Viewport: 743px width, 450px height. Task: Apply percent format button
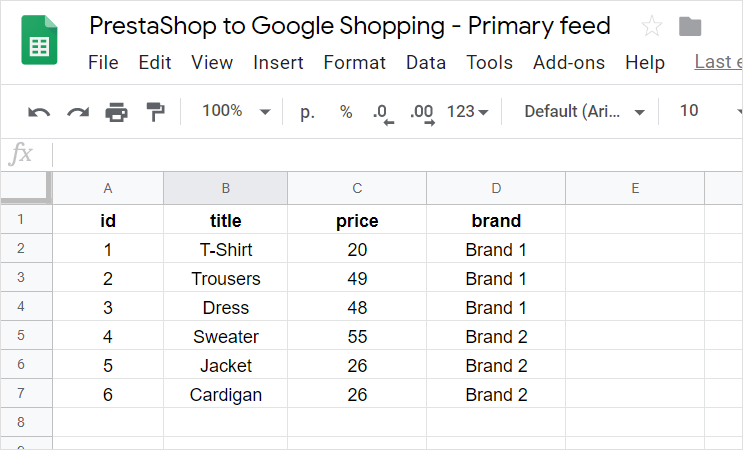(x=346, y=112)
